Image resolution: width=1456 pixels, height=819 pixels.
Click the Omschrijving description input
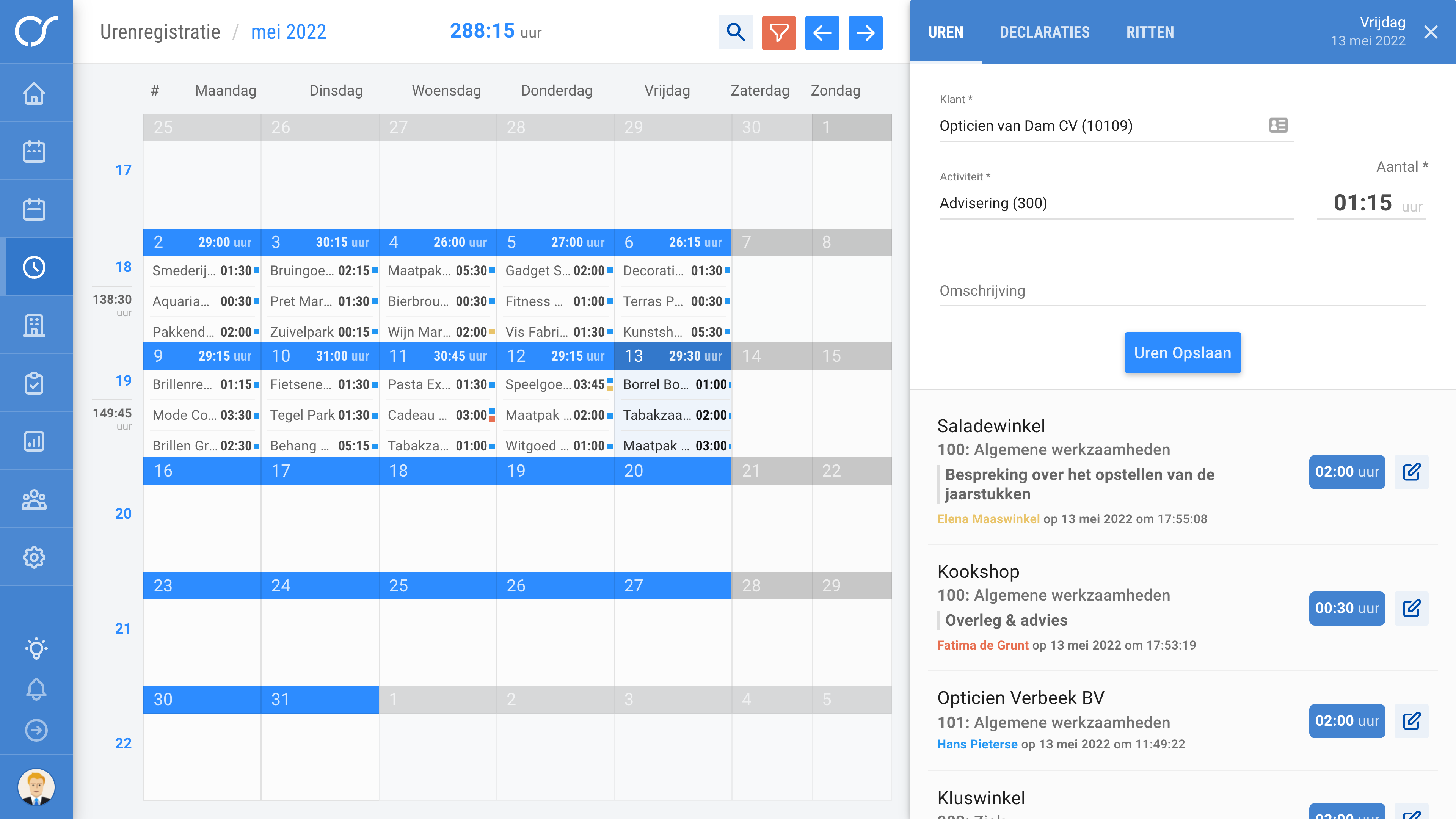pos(1182,291)
